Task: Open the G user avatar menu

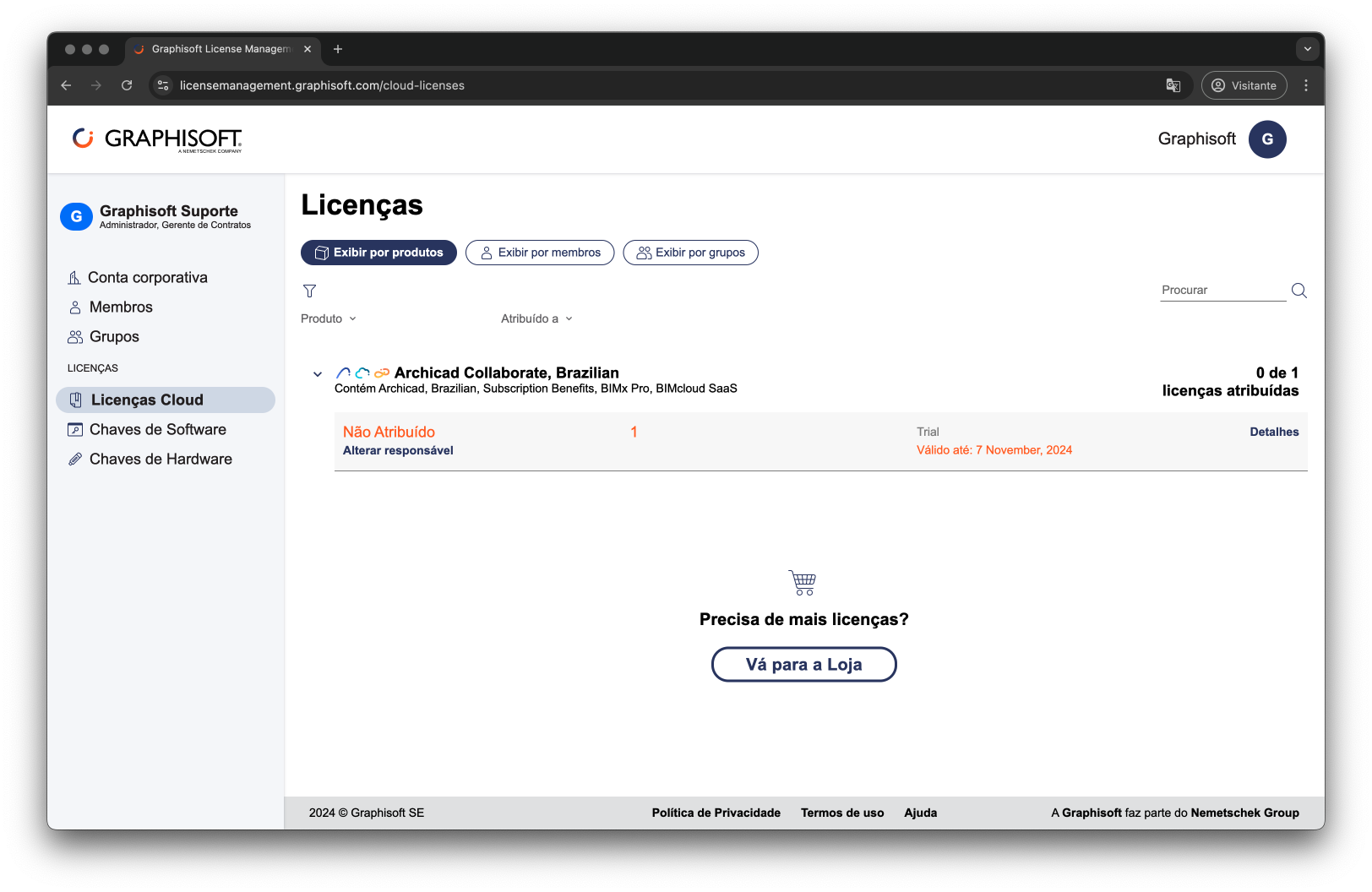Action: coord(1267,139)
